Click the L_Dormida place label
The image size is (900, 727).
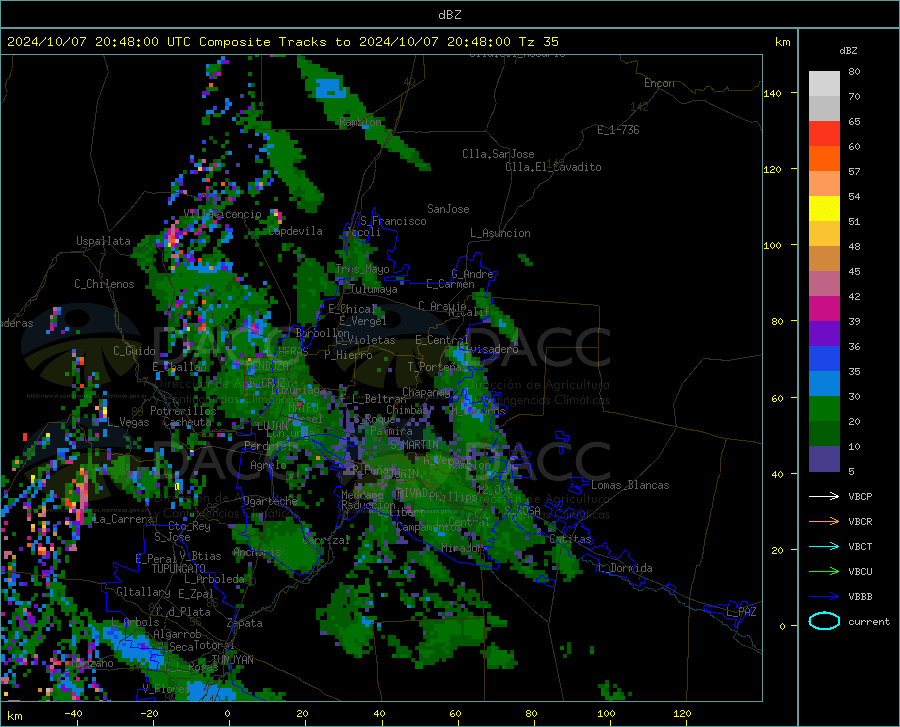click(625, 568)
